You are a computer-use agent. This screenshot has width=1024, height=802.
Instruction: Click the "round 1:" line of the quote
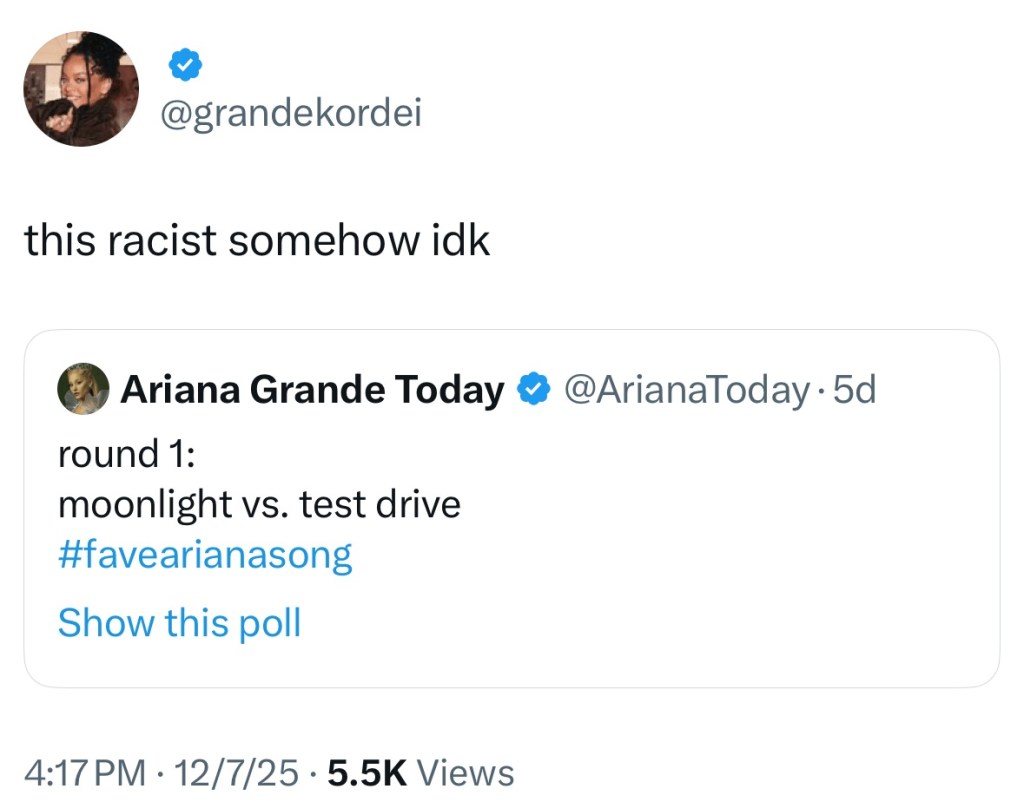(x=126, y=453)
